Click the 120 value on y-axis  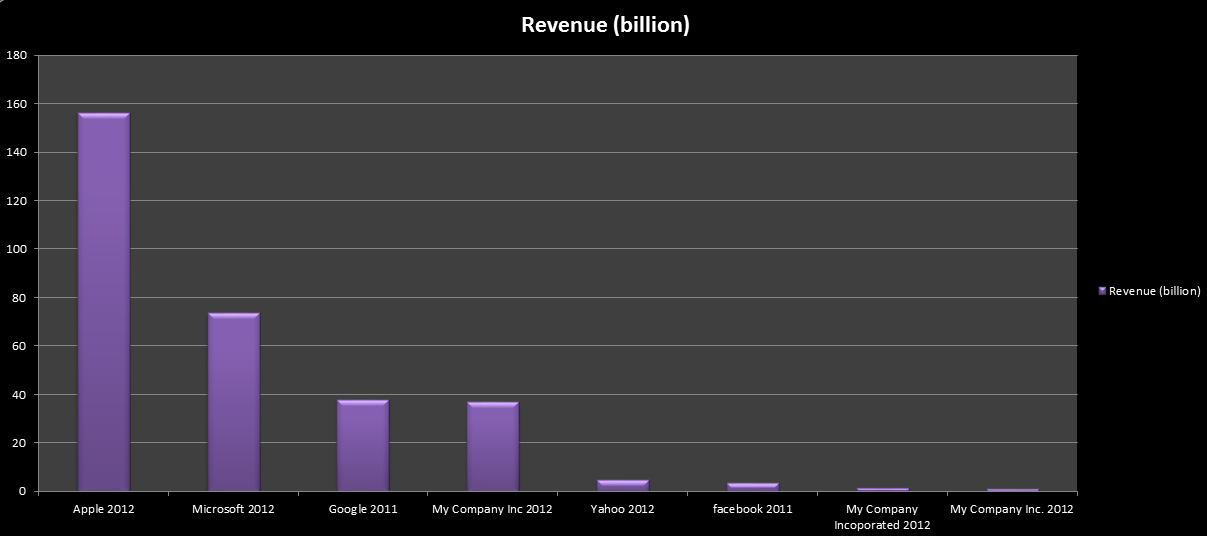[16, 201]
